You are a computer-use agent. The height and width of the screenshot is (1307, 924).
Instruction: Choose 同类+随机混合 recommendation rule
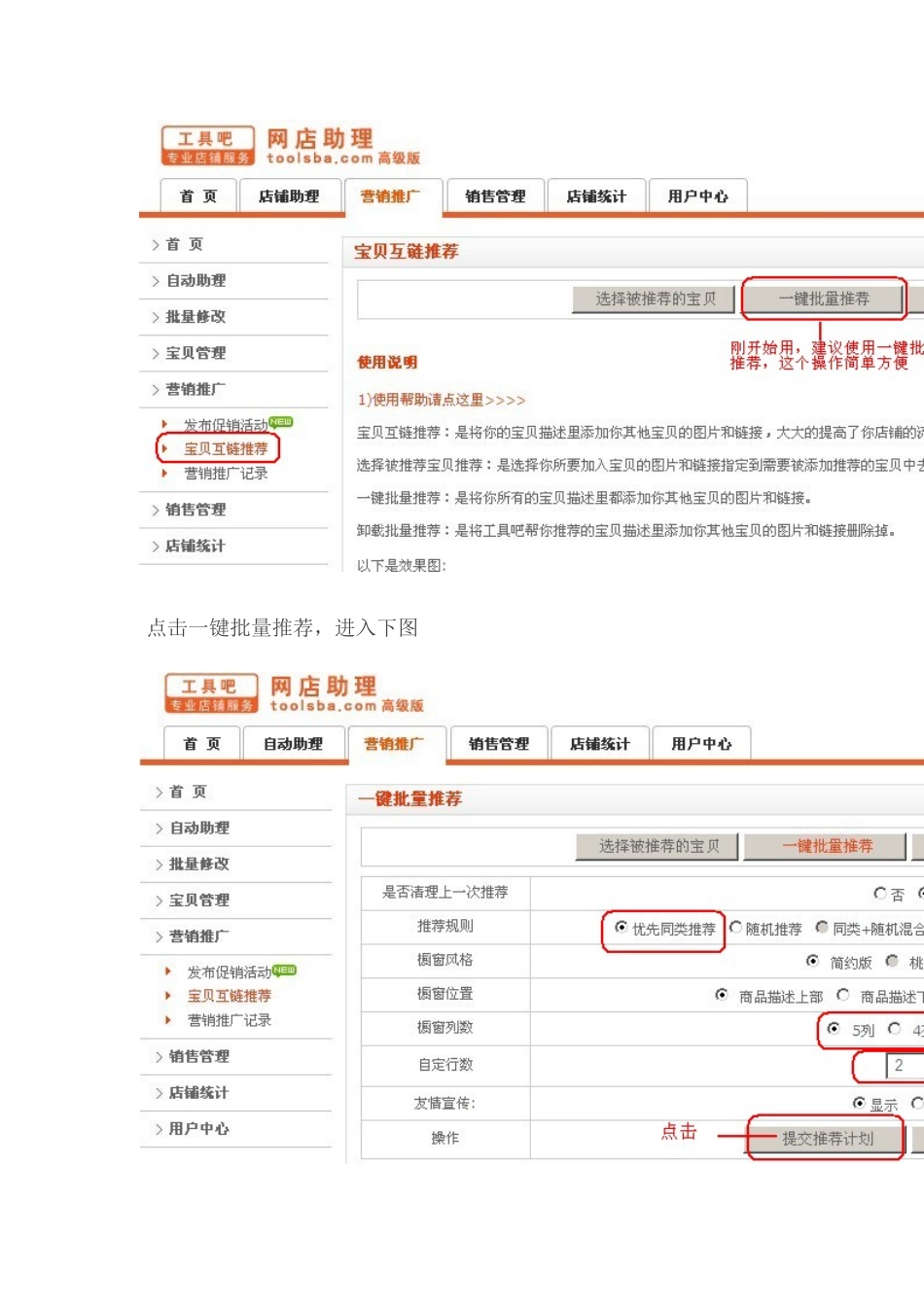(x=822, y=928)
